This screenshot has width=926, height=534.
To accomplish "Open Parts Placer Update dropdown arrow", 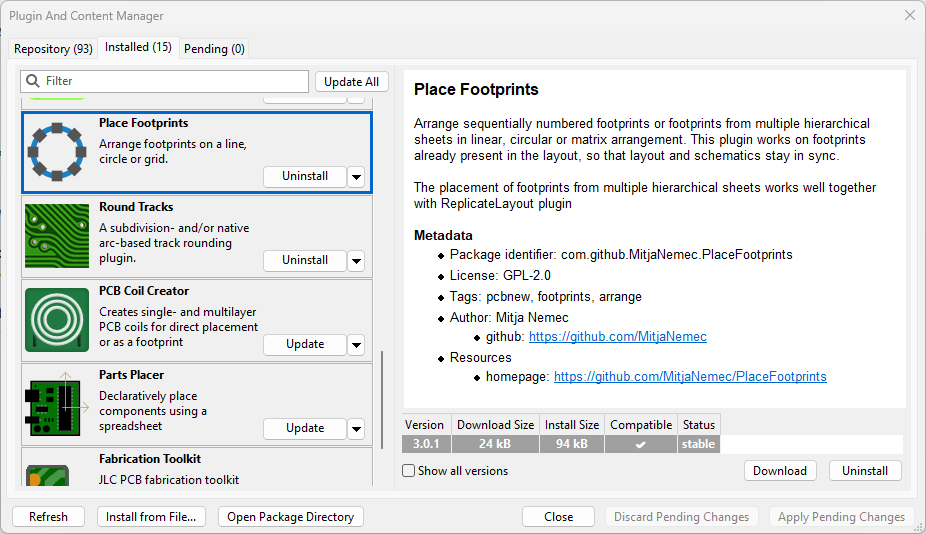I will (357, 429).
